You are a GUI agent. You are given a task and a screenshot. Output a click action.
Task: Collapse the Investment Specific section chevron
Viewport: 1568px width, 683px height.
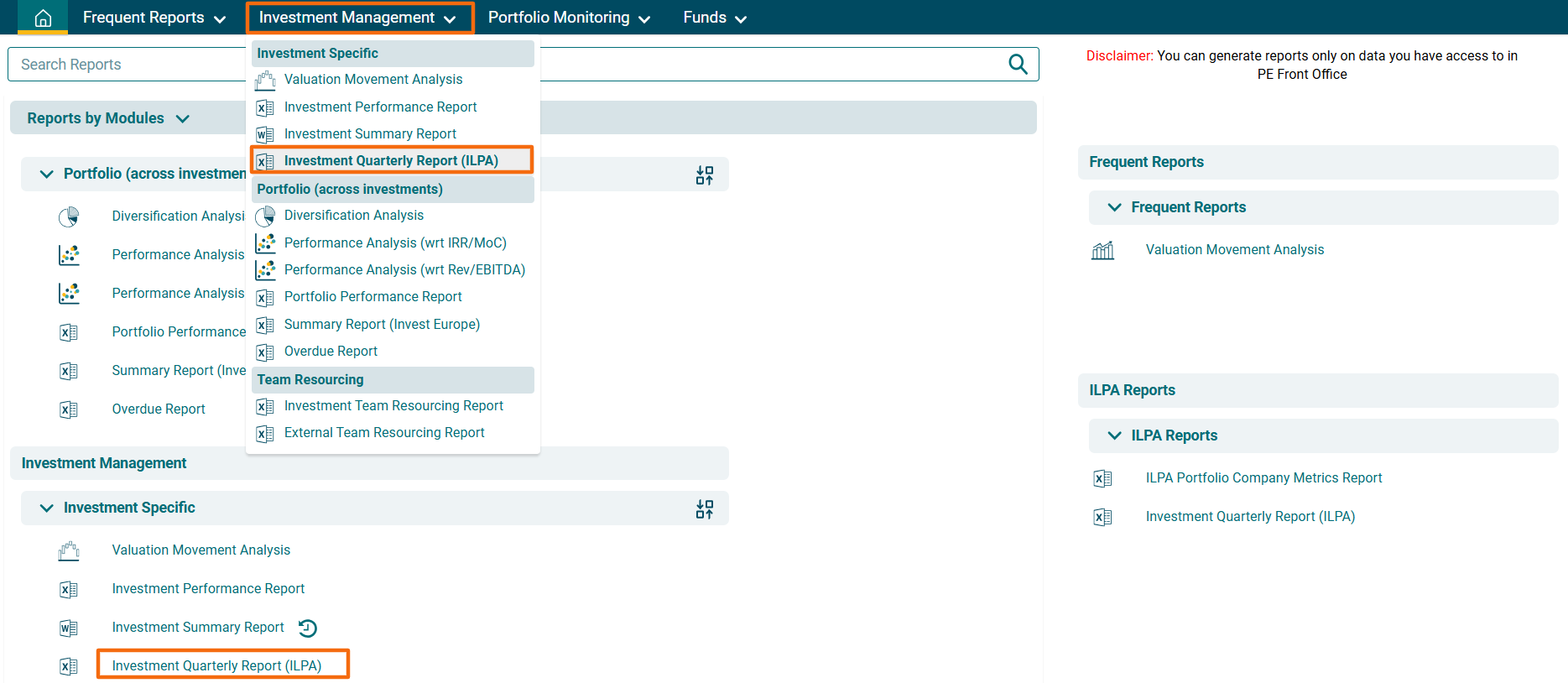(47, 508)
